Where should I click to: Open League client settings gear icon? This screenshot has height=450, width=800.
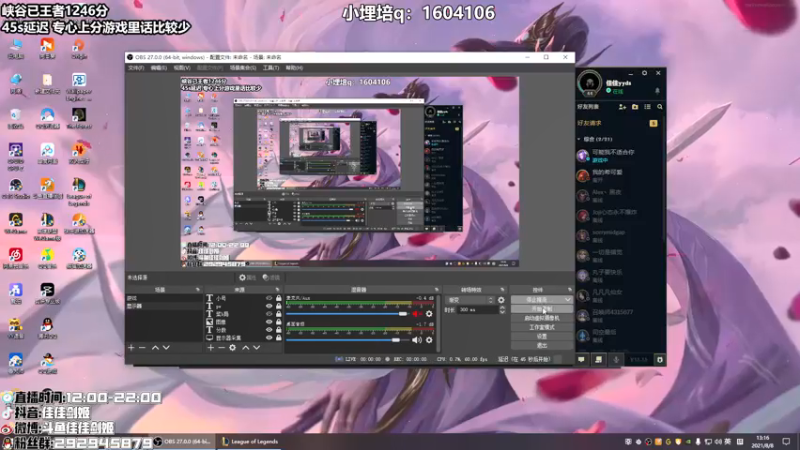point(644,73)
